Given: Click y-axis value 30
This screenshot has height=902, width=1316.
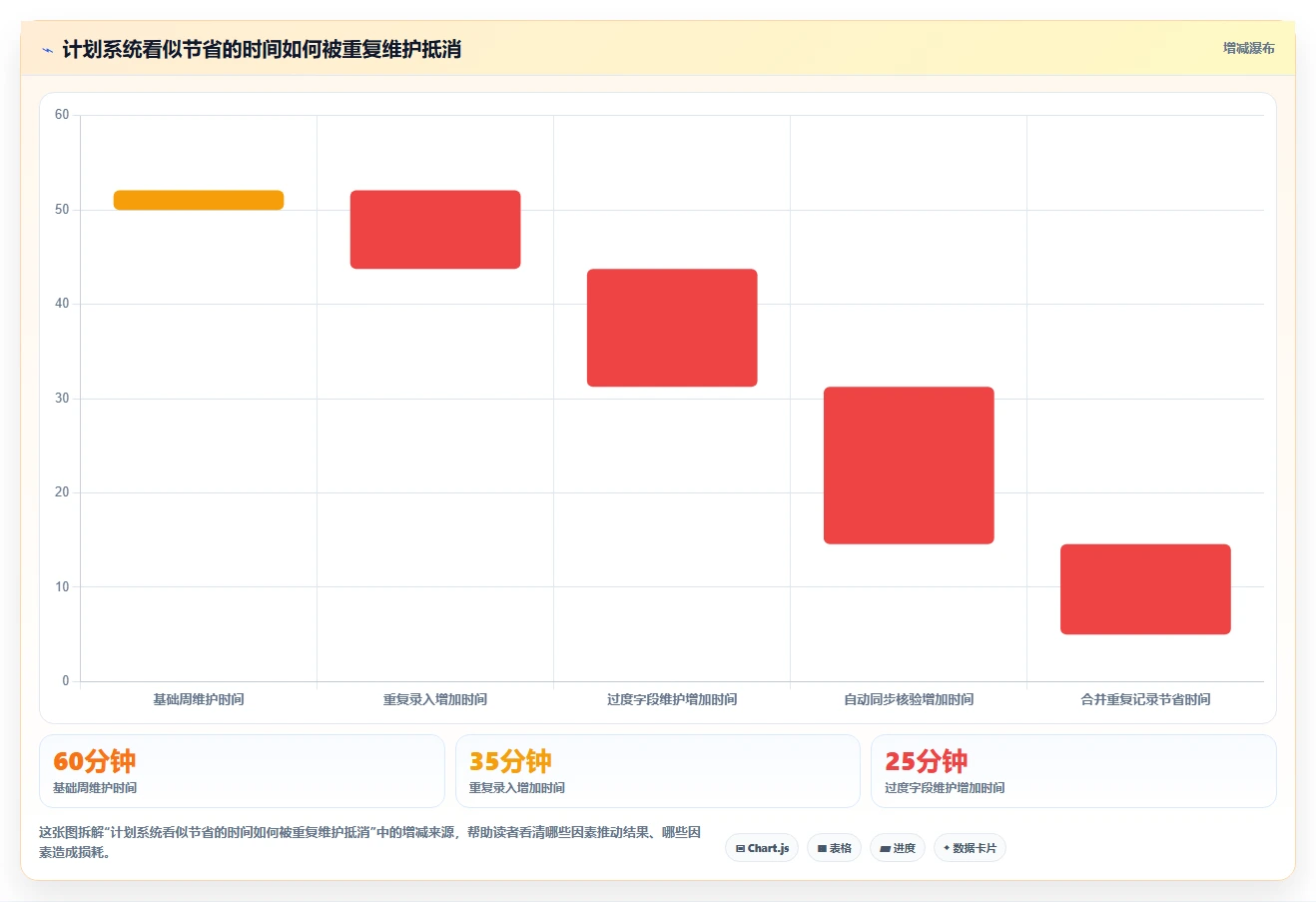Looking at the screenshot, I should pyautogui.click(x=62, y=399).
